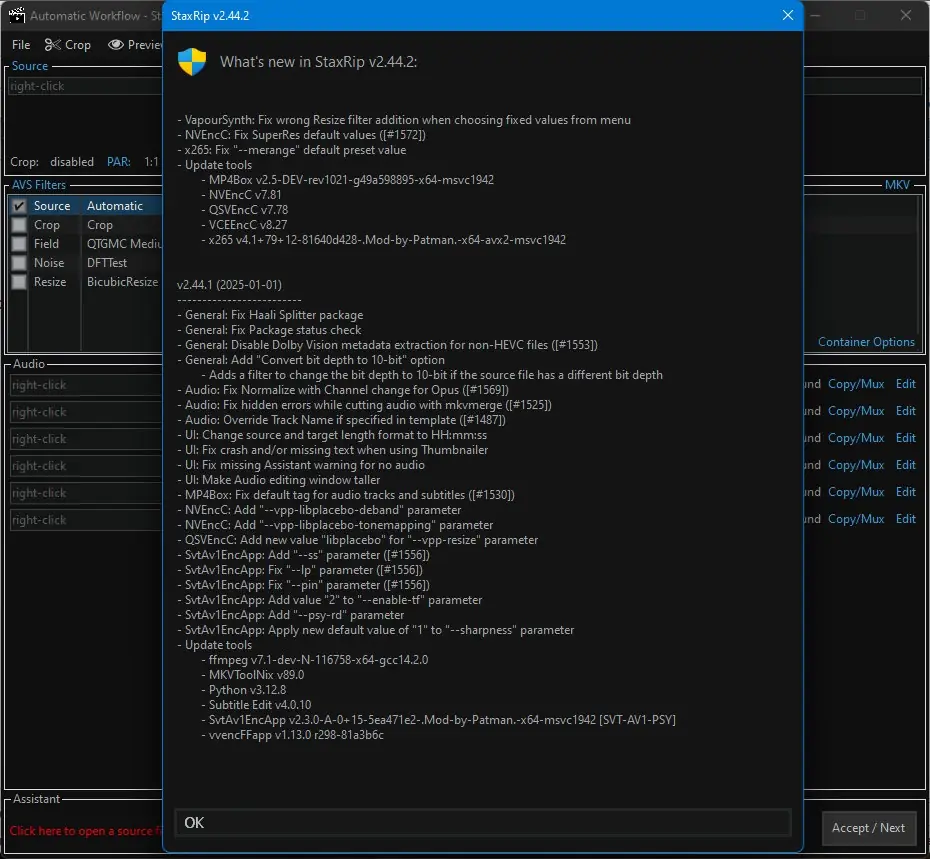Click the shield icon in the dialog header
Screen dimensions: 930x859
192,62
